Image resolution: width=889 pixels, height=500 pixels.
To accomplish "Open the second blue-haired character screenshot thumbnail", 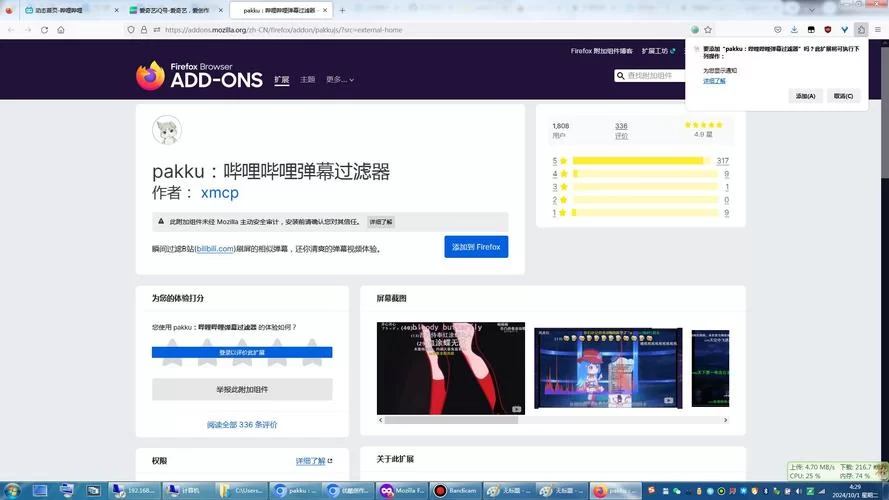I will click(x=608, y=368).
